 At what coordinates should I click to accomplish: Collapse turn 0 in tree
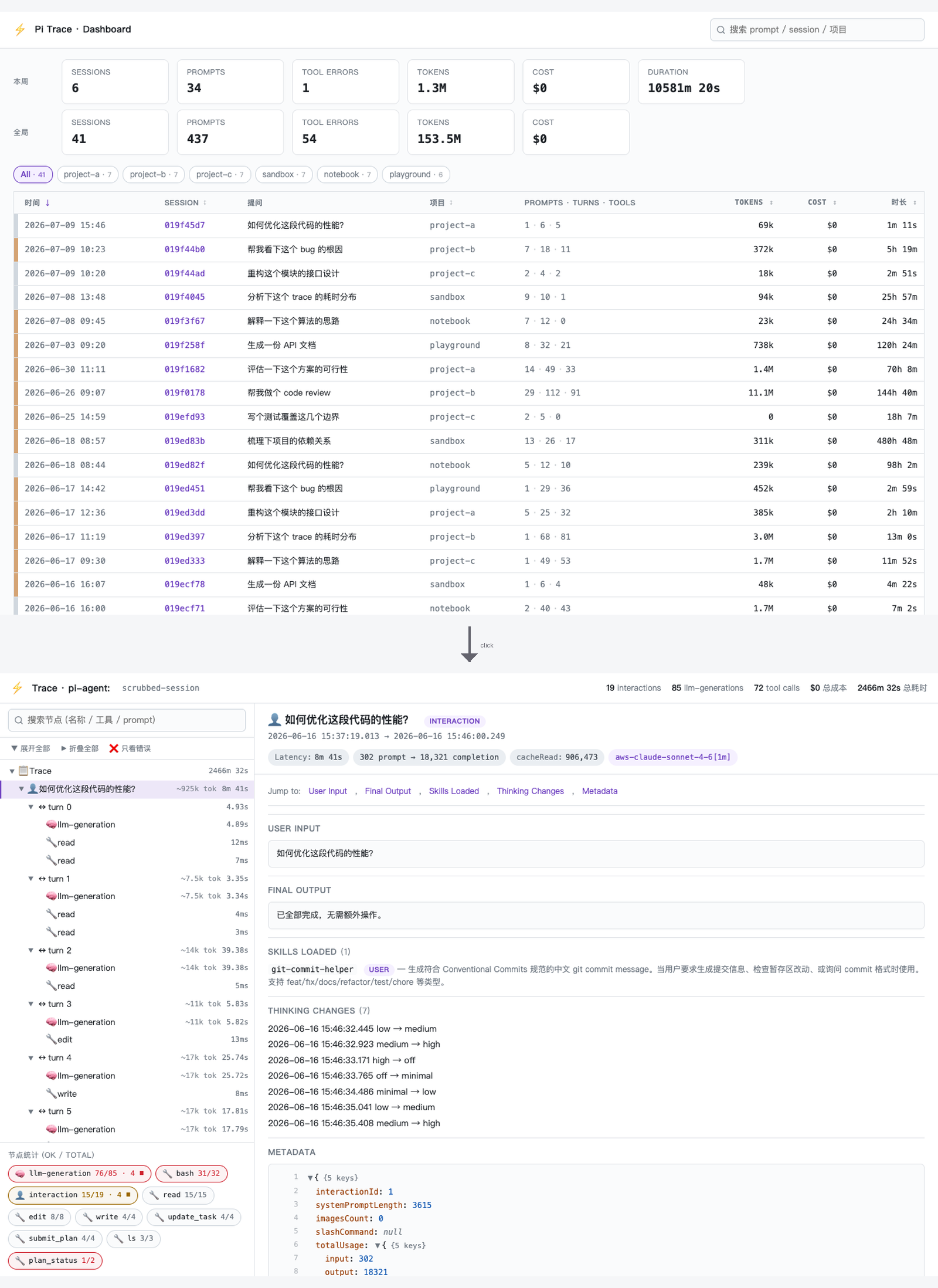pos(30,807)
